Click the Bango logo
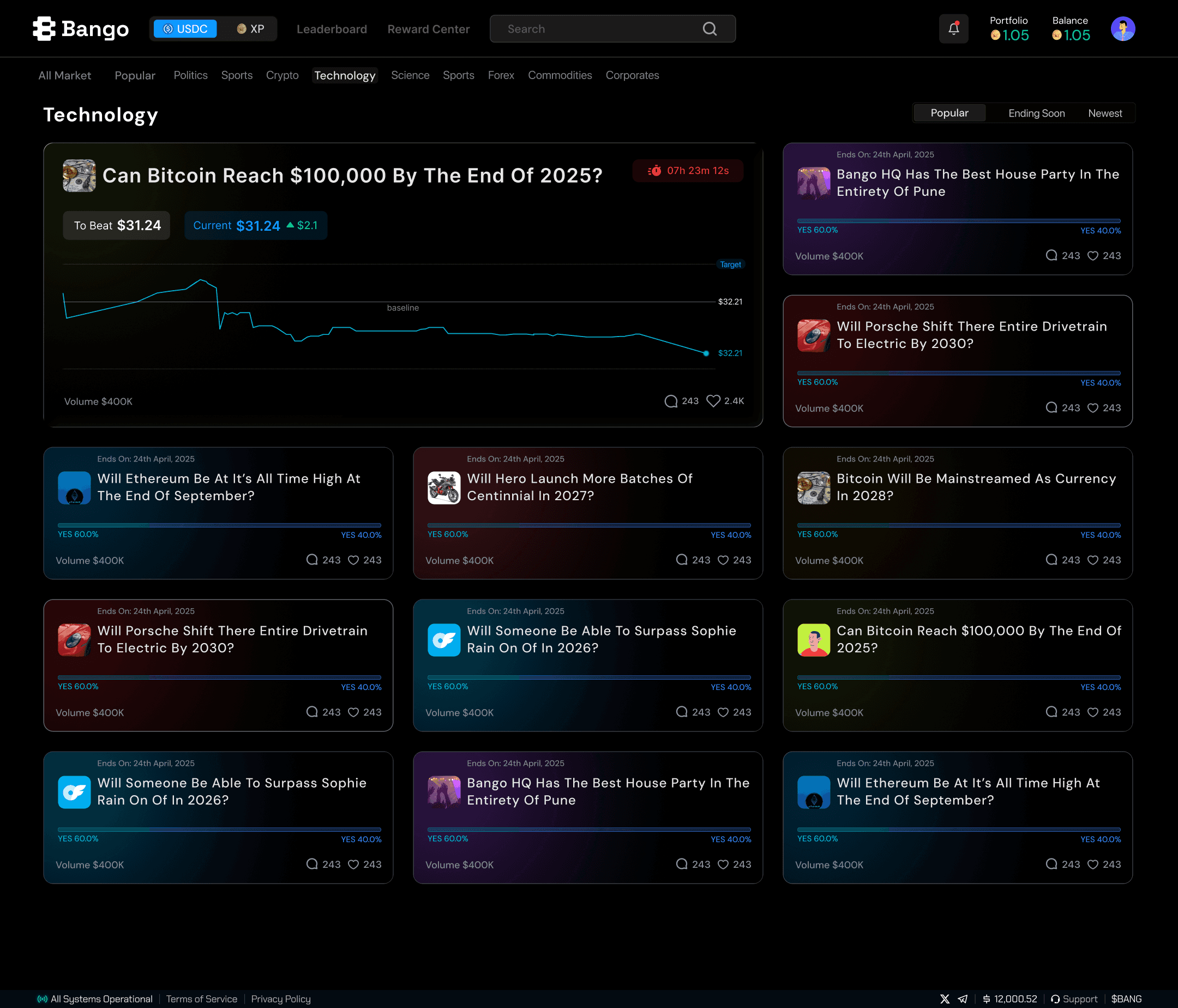1178x1008 pixels. pyautogui.click(x=81, y=29)
